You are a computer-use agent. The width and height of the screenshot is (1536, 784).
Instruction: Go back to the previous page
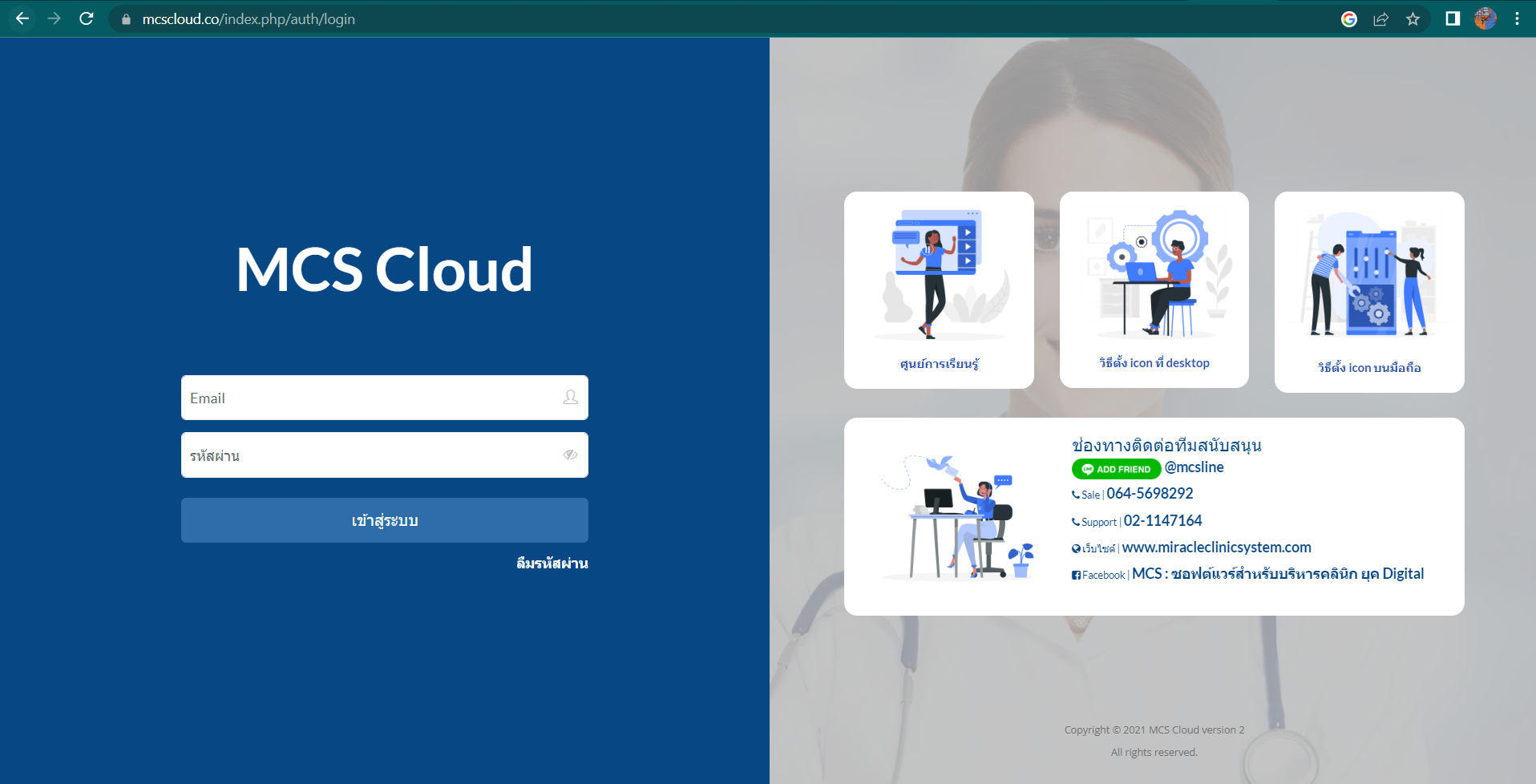22,18
